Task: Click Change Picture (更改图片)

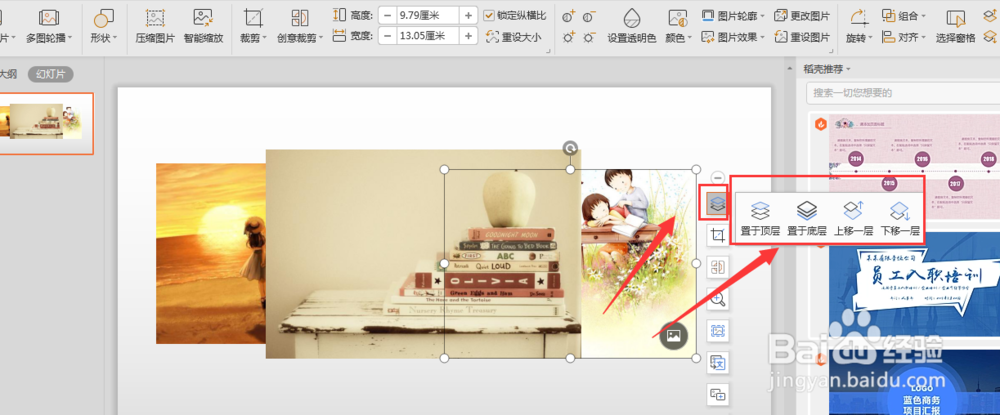Action: [x=802, y=16]
